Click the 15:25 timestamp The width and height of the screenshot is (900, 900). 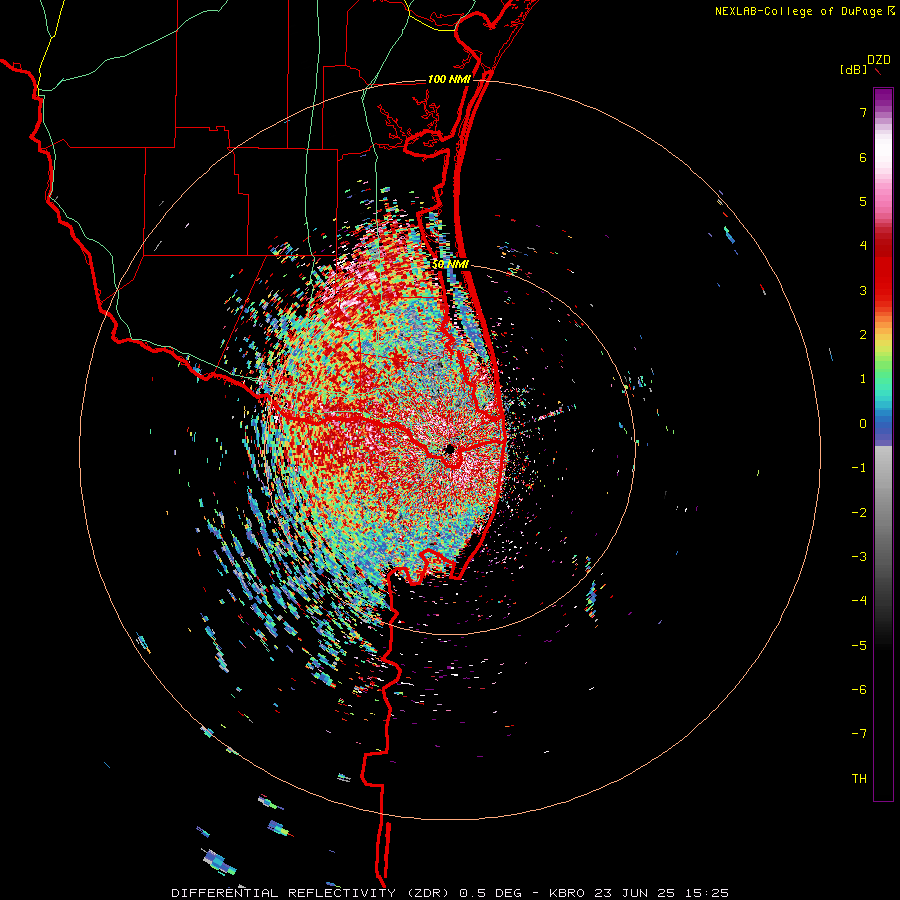tap(706, 893)
